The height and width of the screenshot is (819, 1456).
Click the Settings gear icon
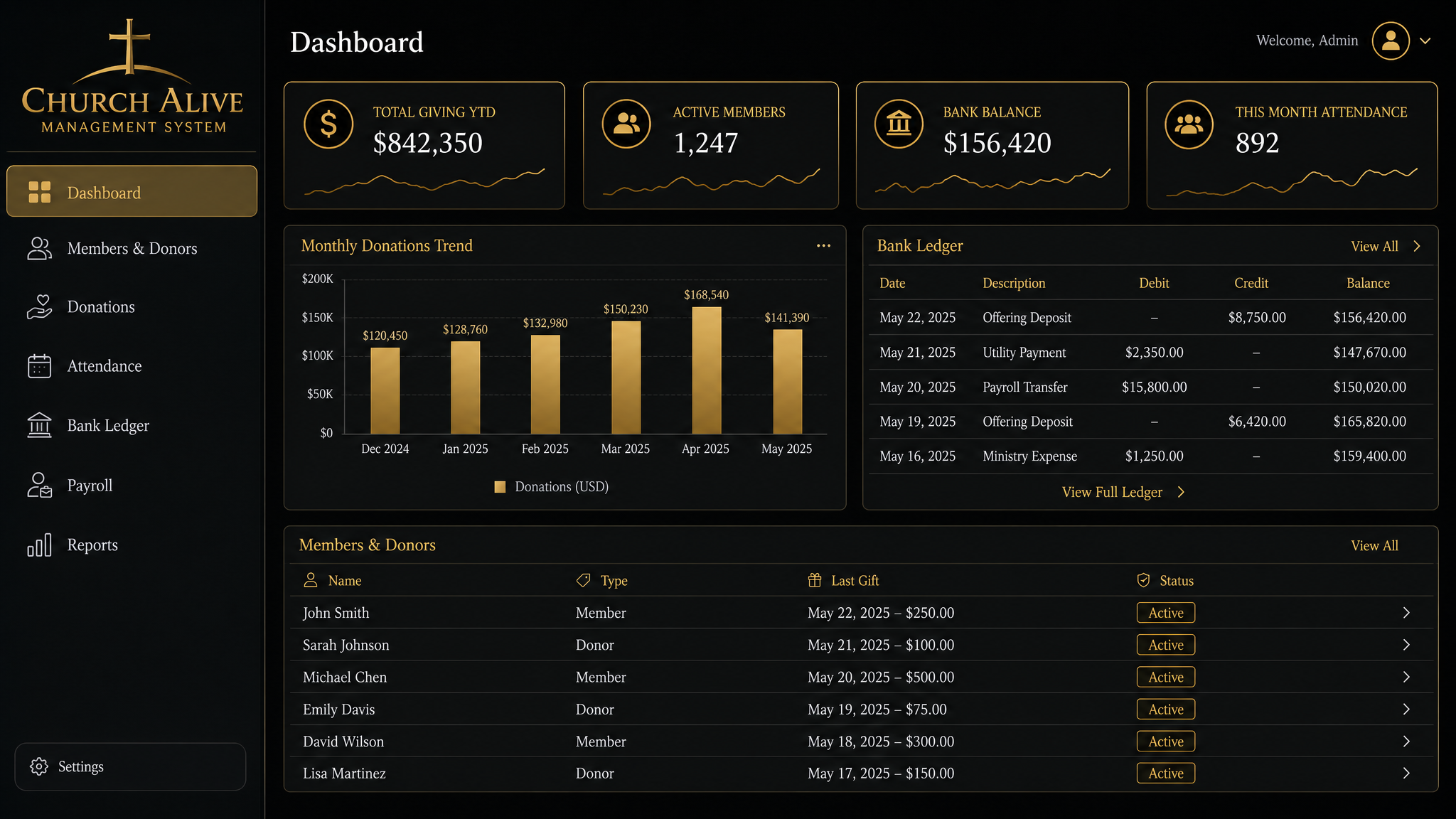[x=39, y=766]
